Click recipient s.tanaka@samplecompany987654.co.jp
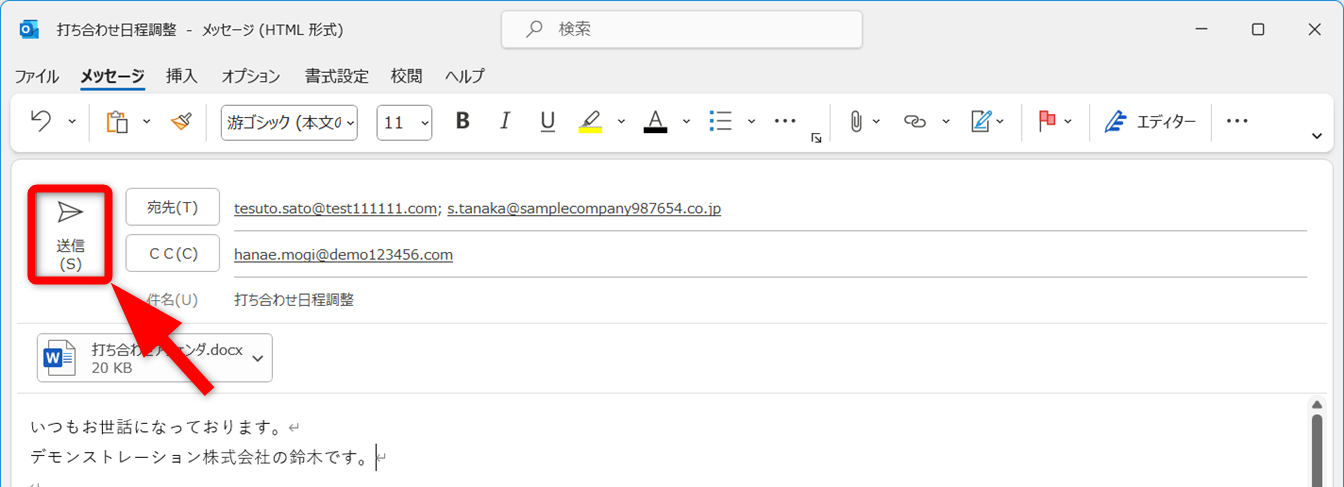 tap(584, 209)
